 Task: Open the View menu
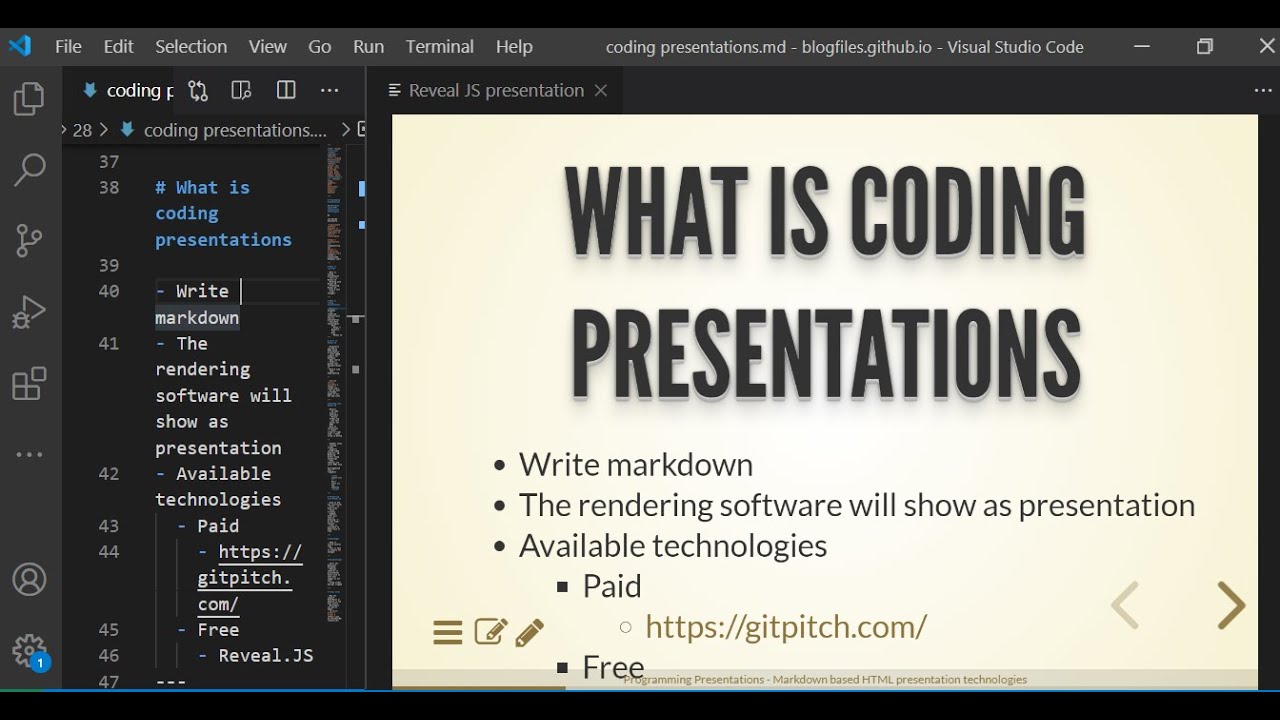tap(267, 46)
